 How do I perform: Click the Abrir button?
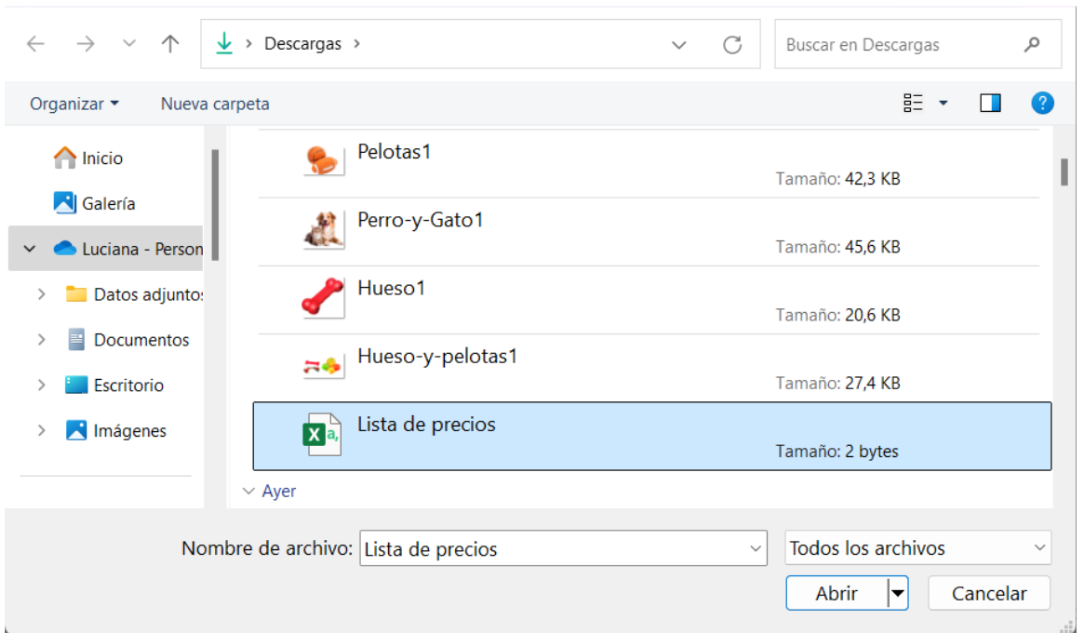coord(837,593)
